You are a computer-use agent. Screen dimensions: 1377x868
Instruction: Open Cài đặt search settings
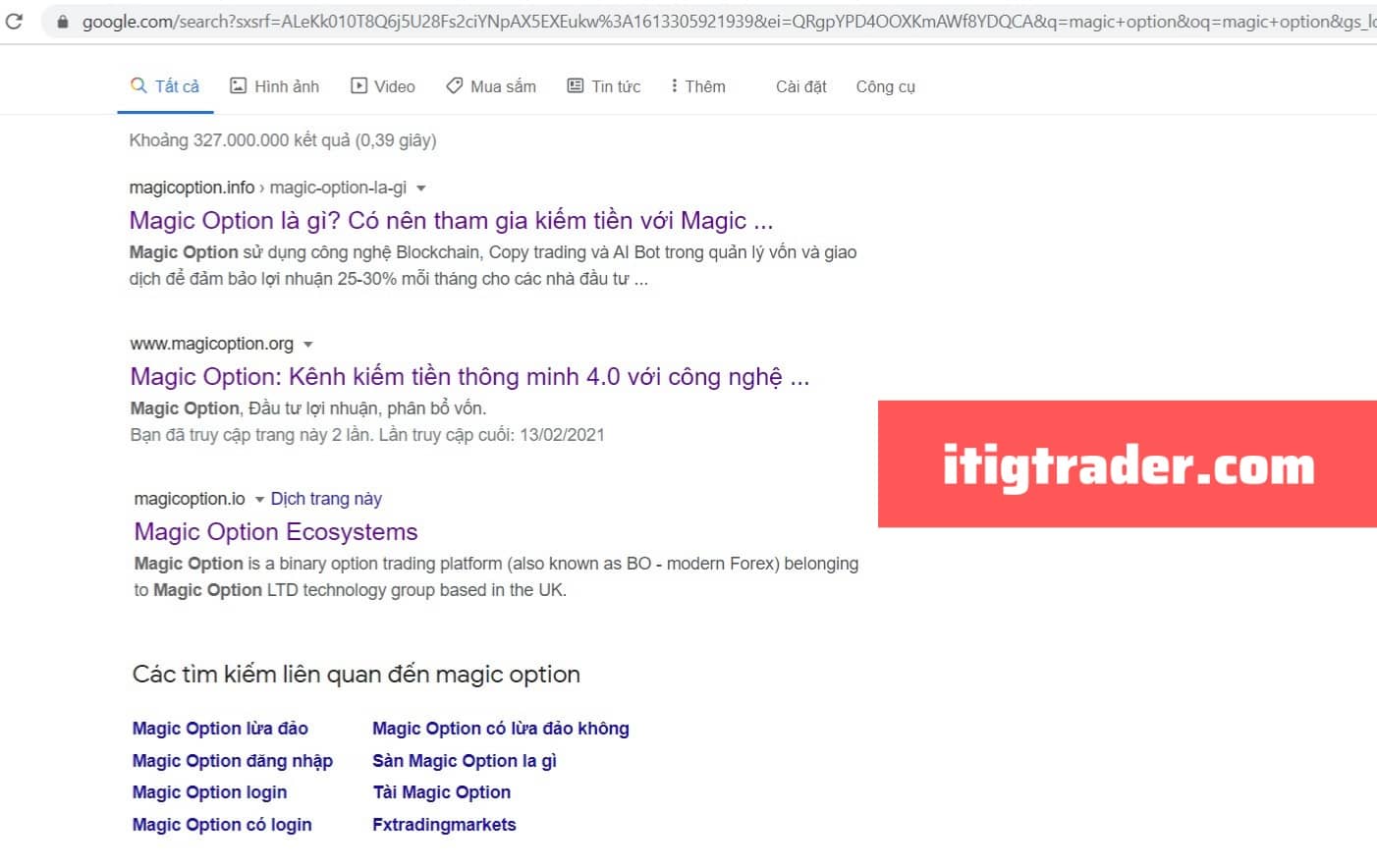pos(800,86)
